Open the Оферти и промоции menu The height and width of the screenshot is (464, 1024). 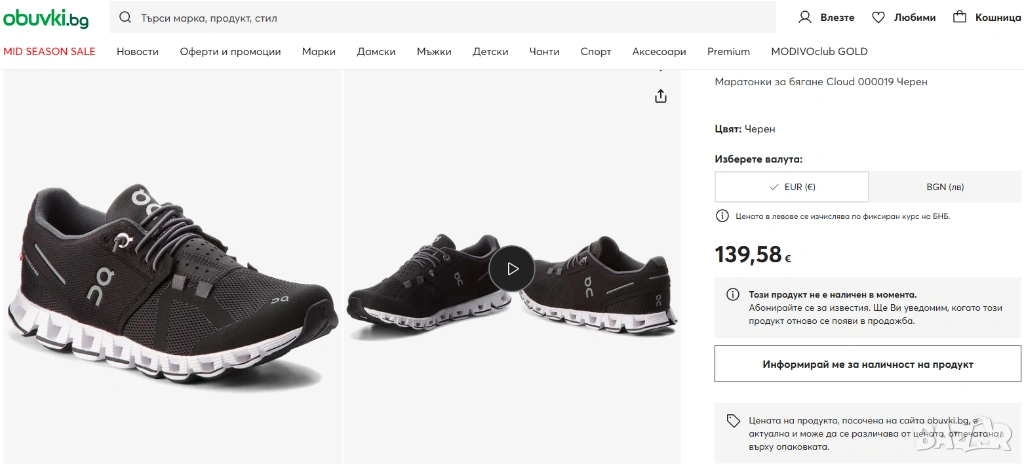pyautogui.click(x=230, y=51)
